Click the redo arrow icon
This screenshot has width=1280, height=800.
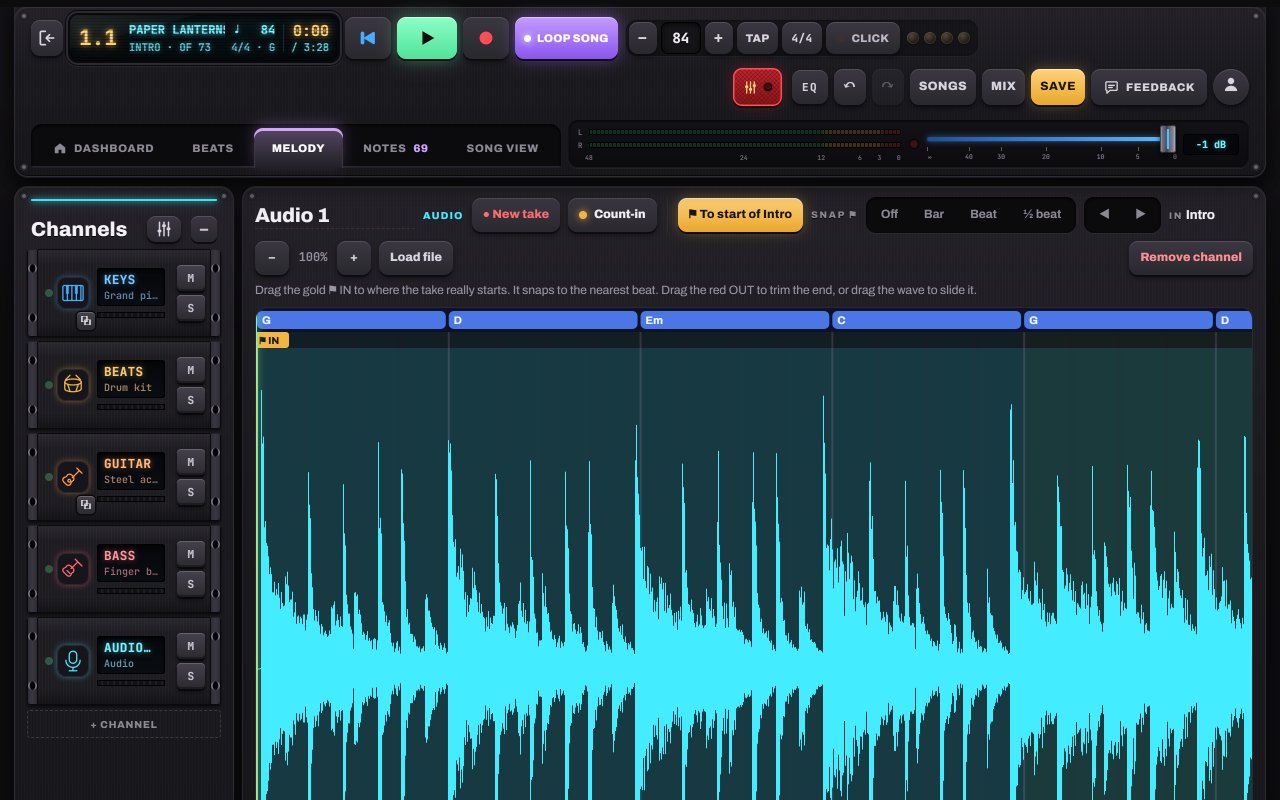point(887,86)
